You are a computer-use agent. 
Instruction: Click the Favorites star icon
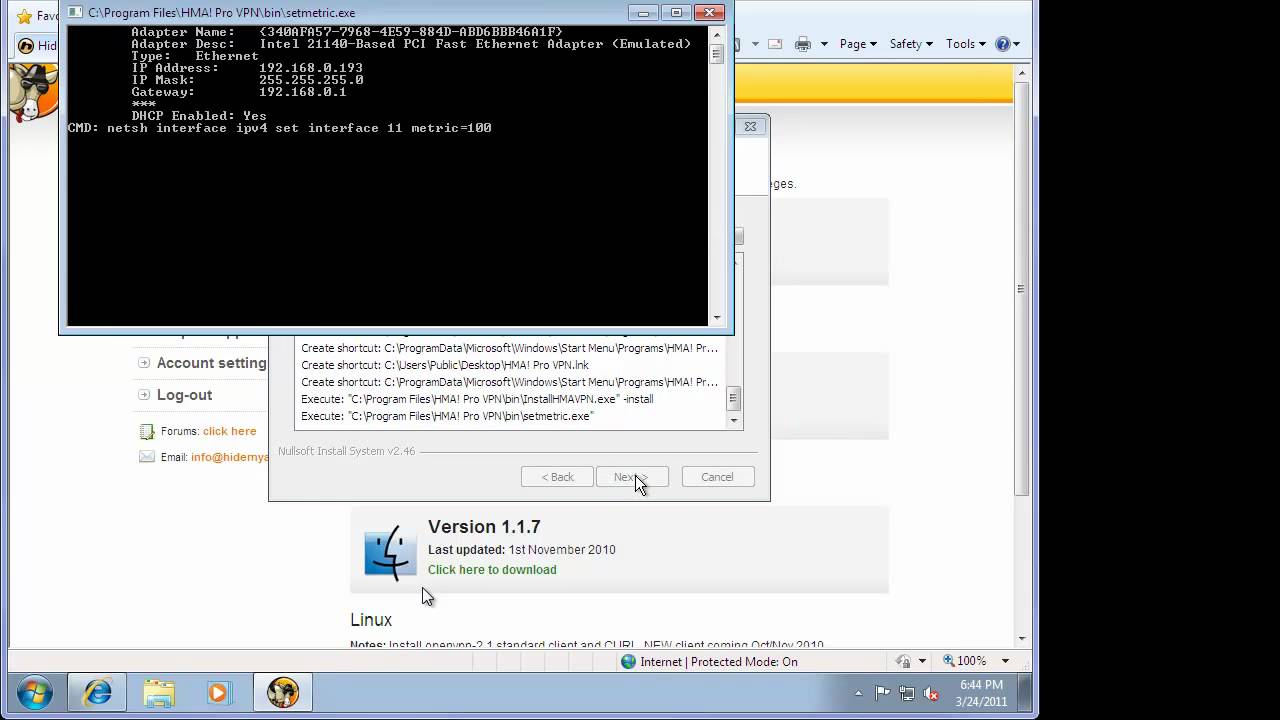click(25, 16)
